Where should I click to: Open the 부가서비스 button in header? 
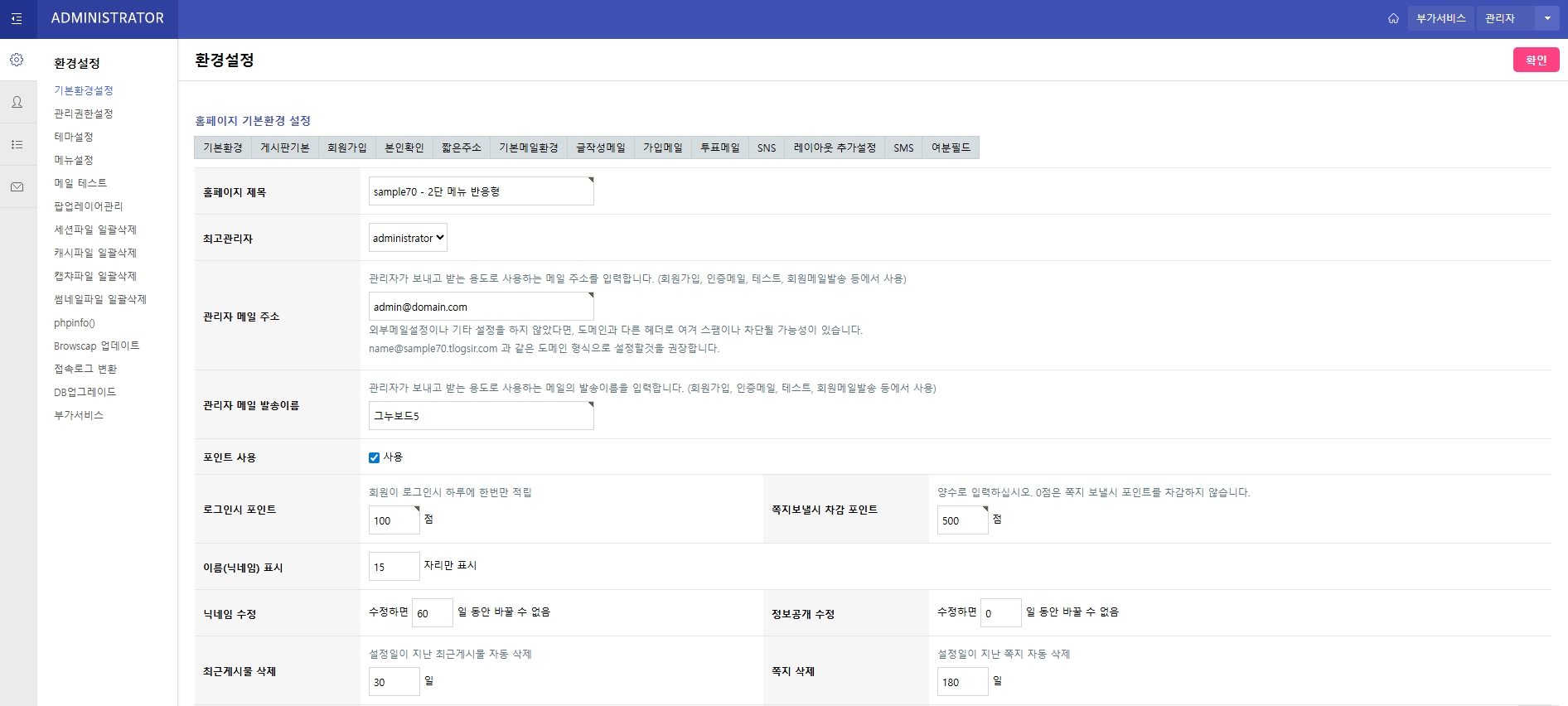[1440, 18]
